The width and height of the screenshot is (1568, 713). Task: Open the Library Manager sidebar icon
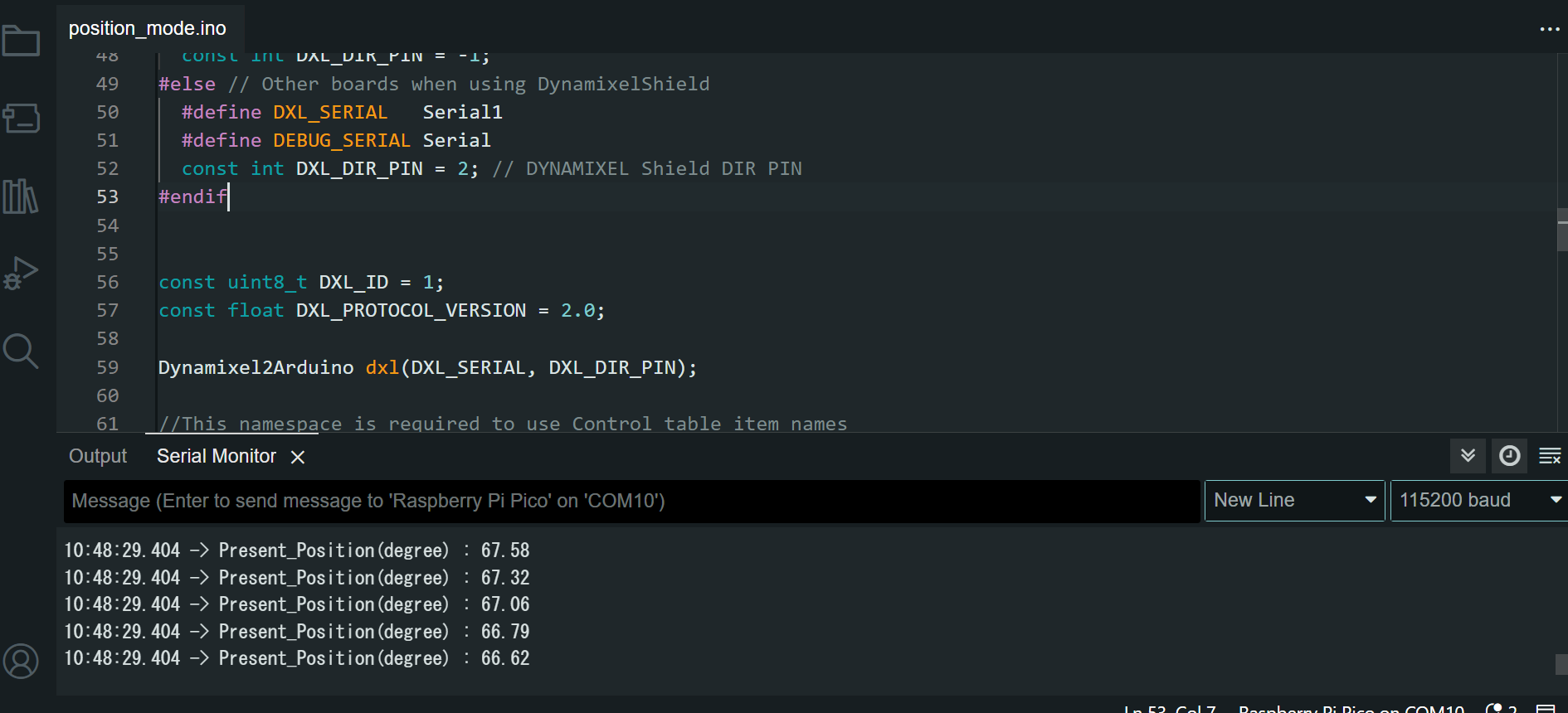tap(21, 196)
